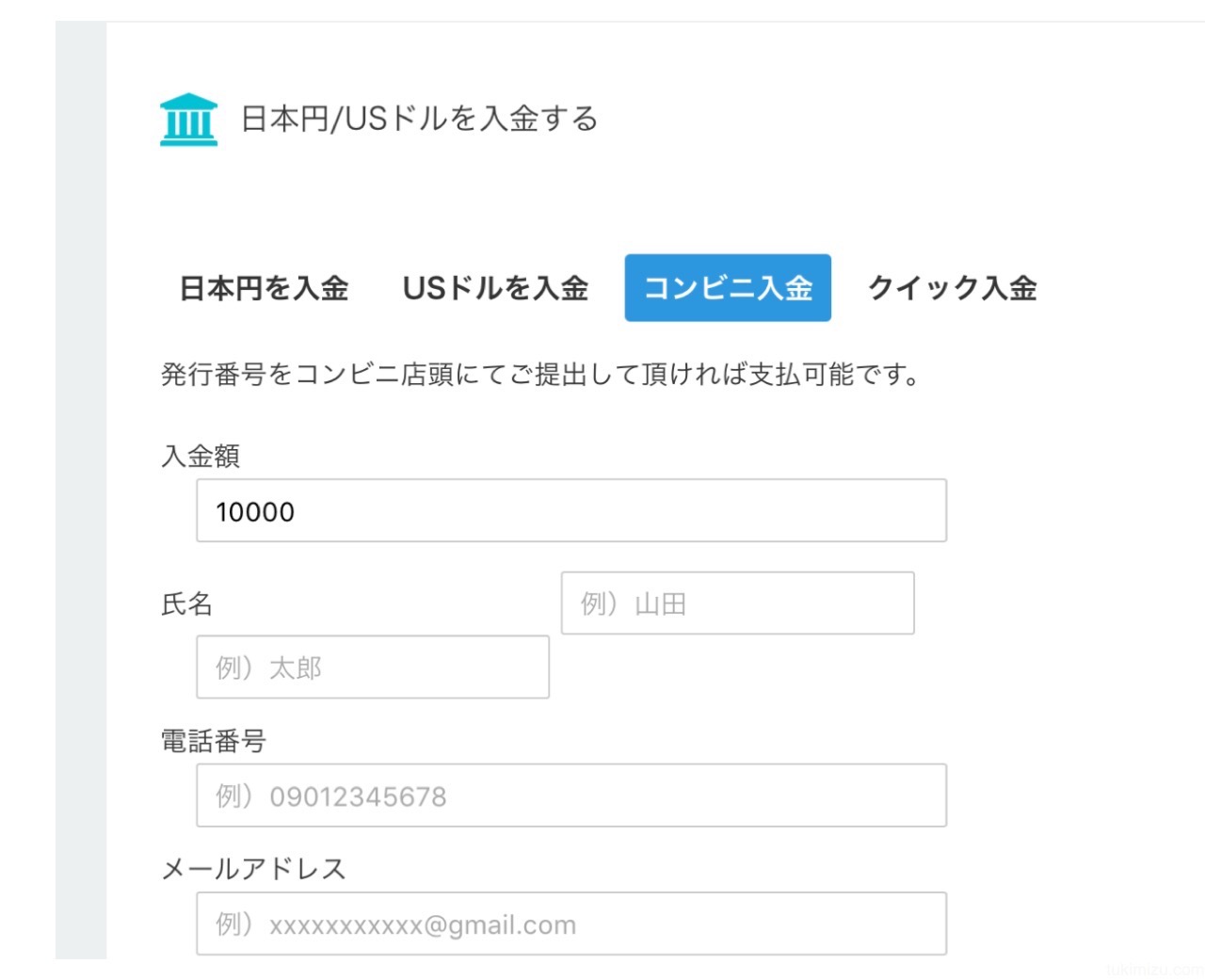
Task: Switch to the 日本円を入金 tab
Action: [x=264, y=288]
